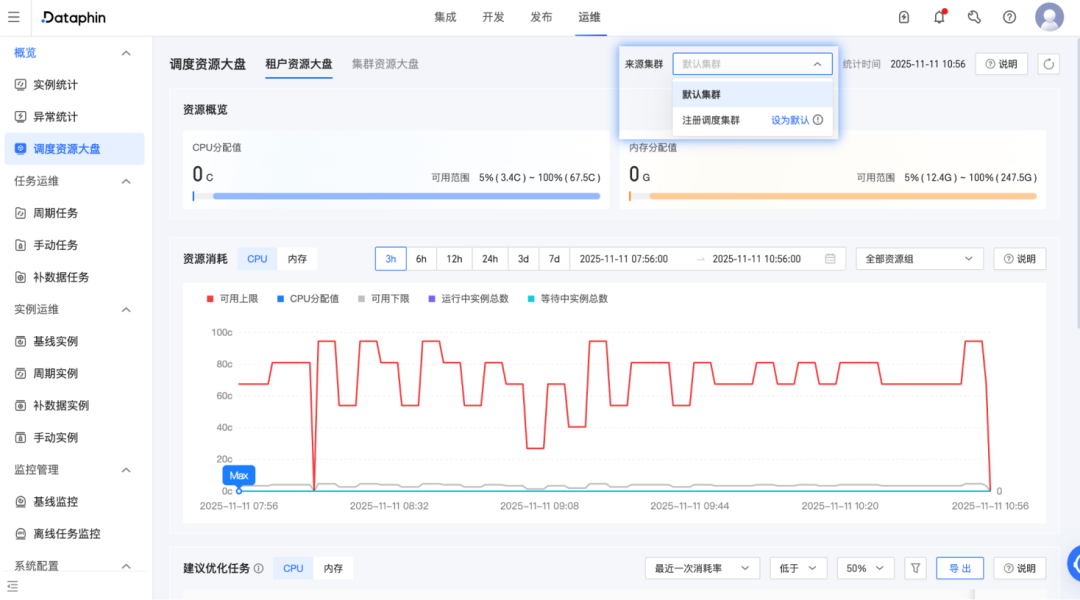Open the help question-mark icon
This screenshot has width=1080, height=600.
1009,17
